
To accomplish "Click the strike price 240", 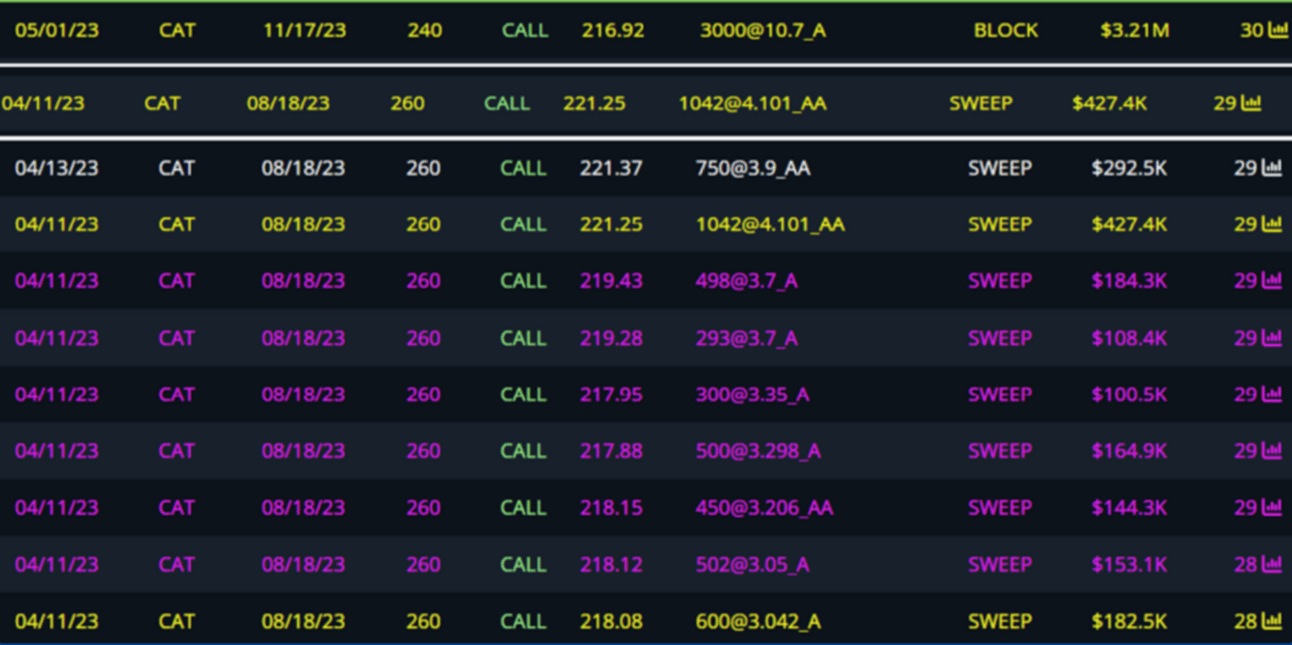I will (x=425, y=30).
